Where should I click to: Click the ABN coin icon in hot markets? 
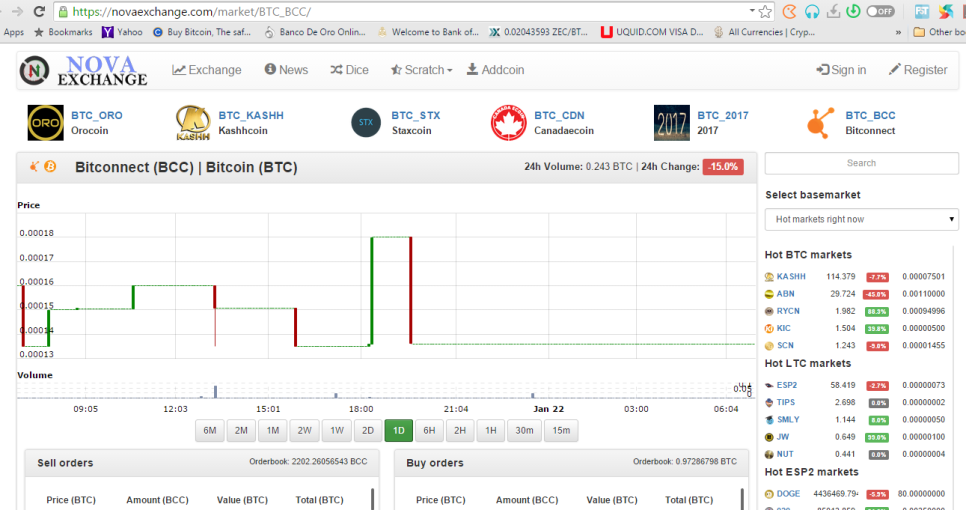769,294
